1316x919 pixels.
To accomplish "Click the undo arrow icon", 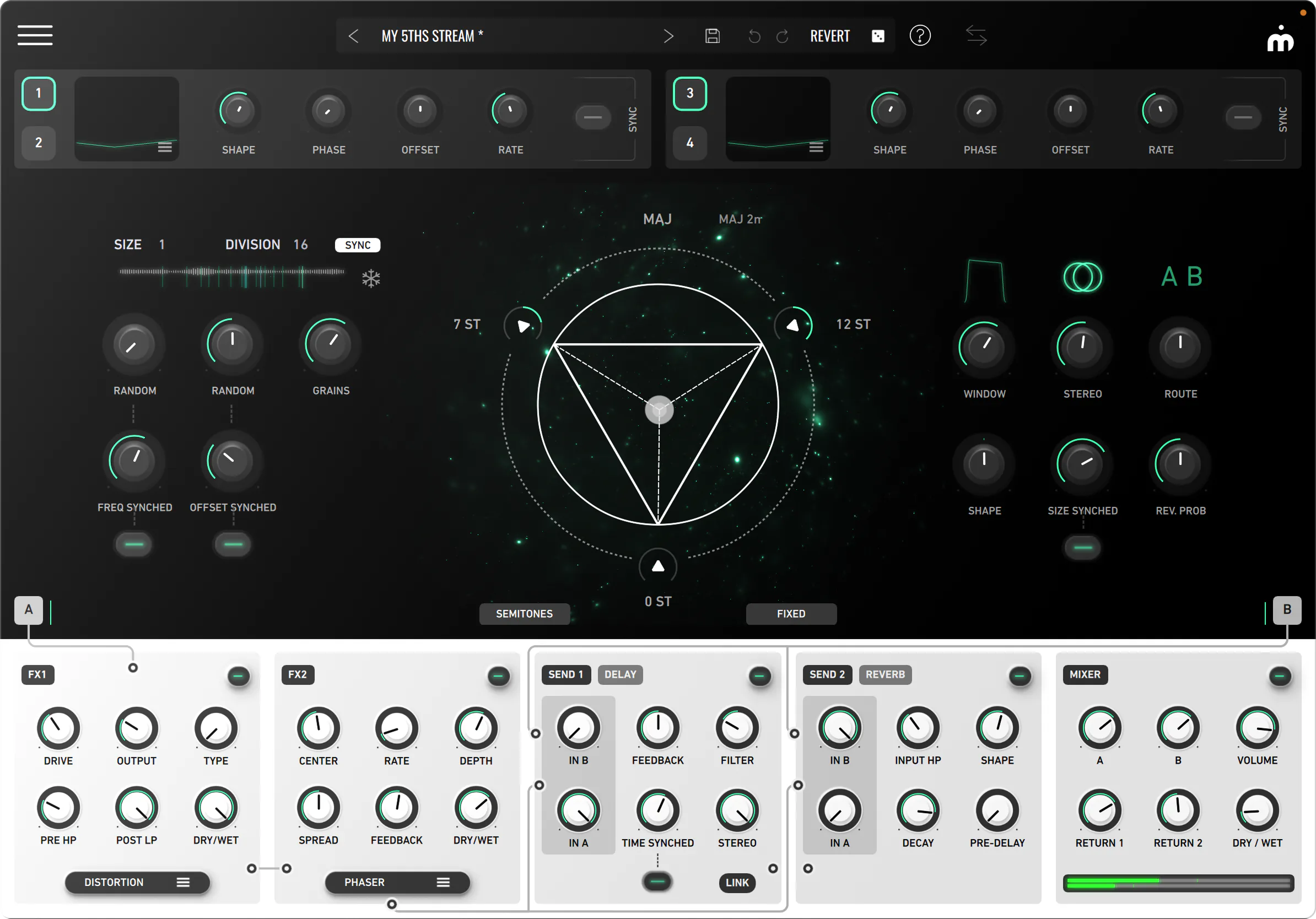I will pyautogui.click(x=754, y=37).
